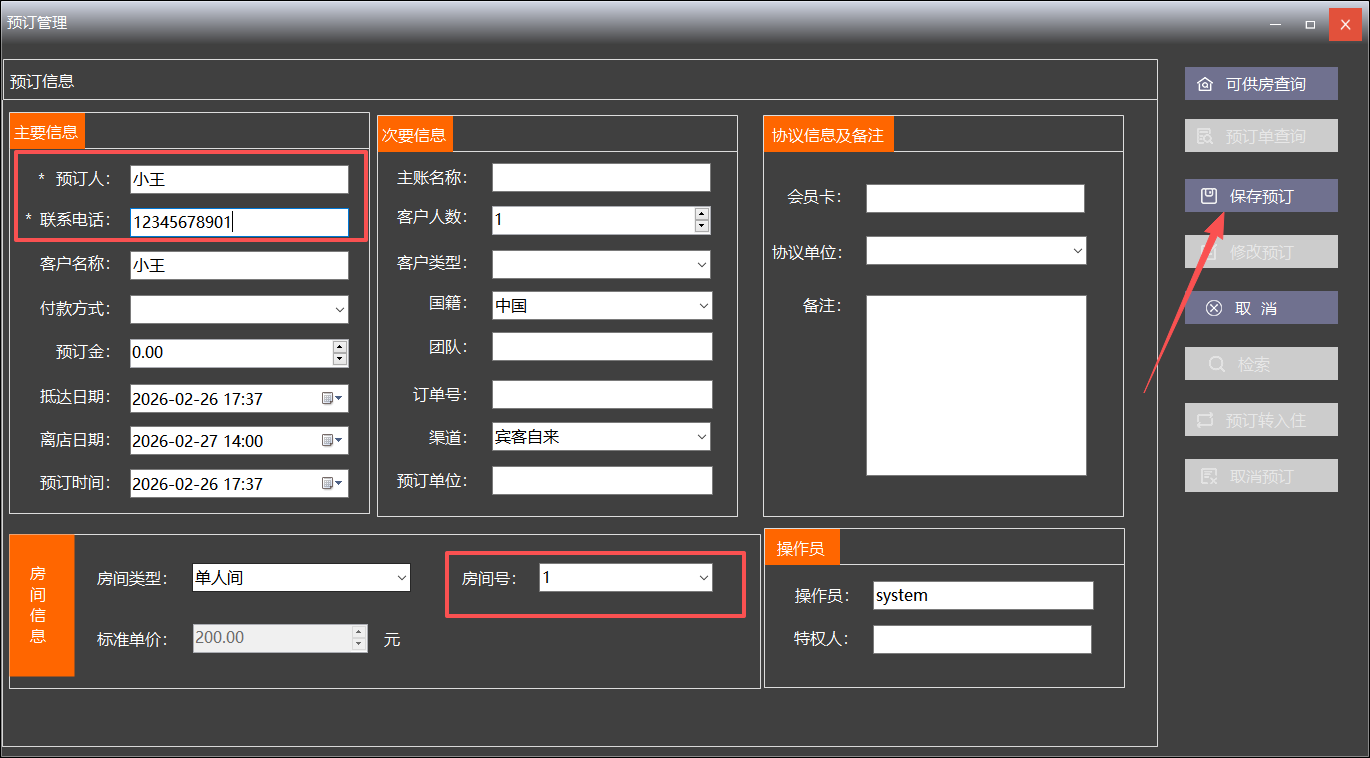The height and width of the screenshot is (758, 1370).
Task: Select the 主要信息 tab header
Action: pyautogui.click(x=47, y=132)
